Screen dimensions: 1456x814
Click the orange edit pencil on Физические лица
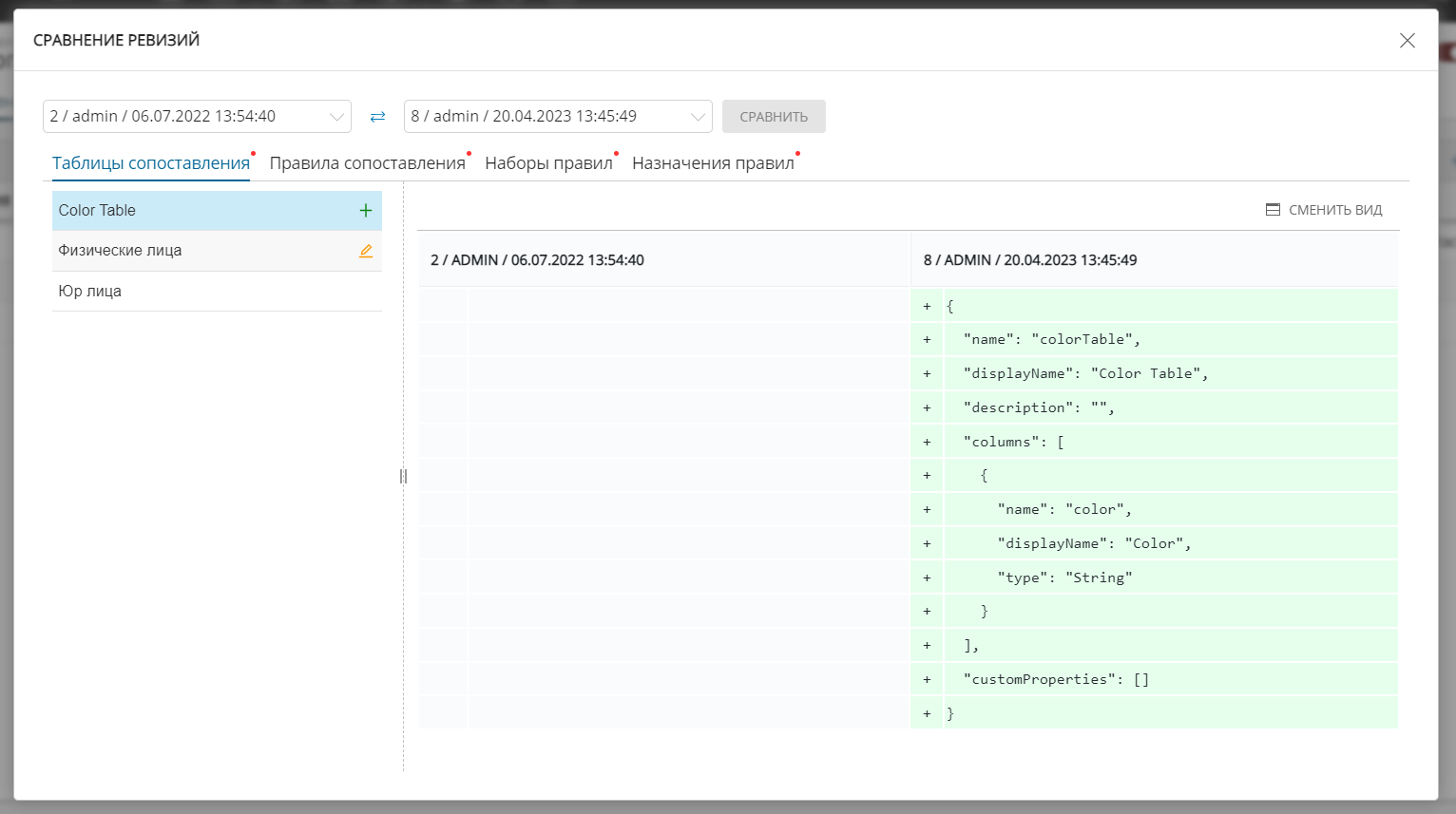[x=366, y=251]
